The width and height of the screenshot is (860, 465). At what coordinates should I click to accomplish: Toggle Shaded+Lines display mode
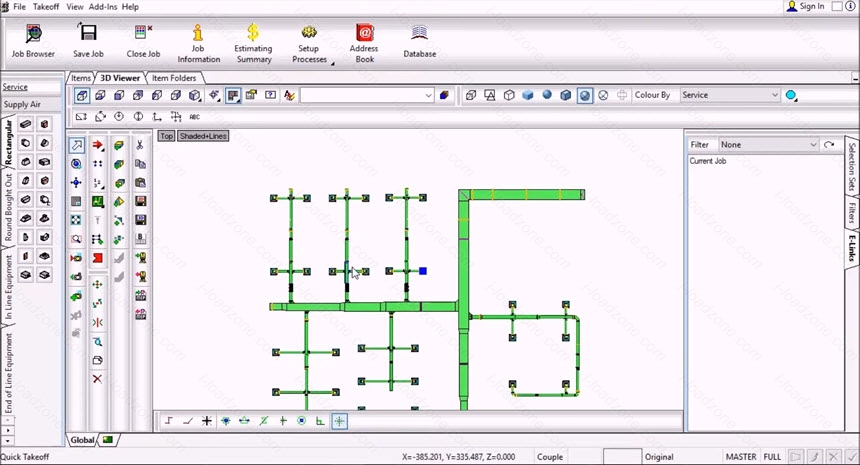pyautogui.click(x=203, y=136)
